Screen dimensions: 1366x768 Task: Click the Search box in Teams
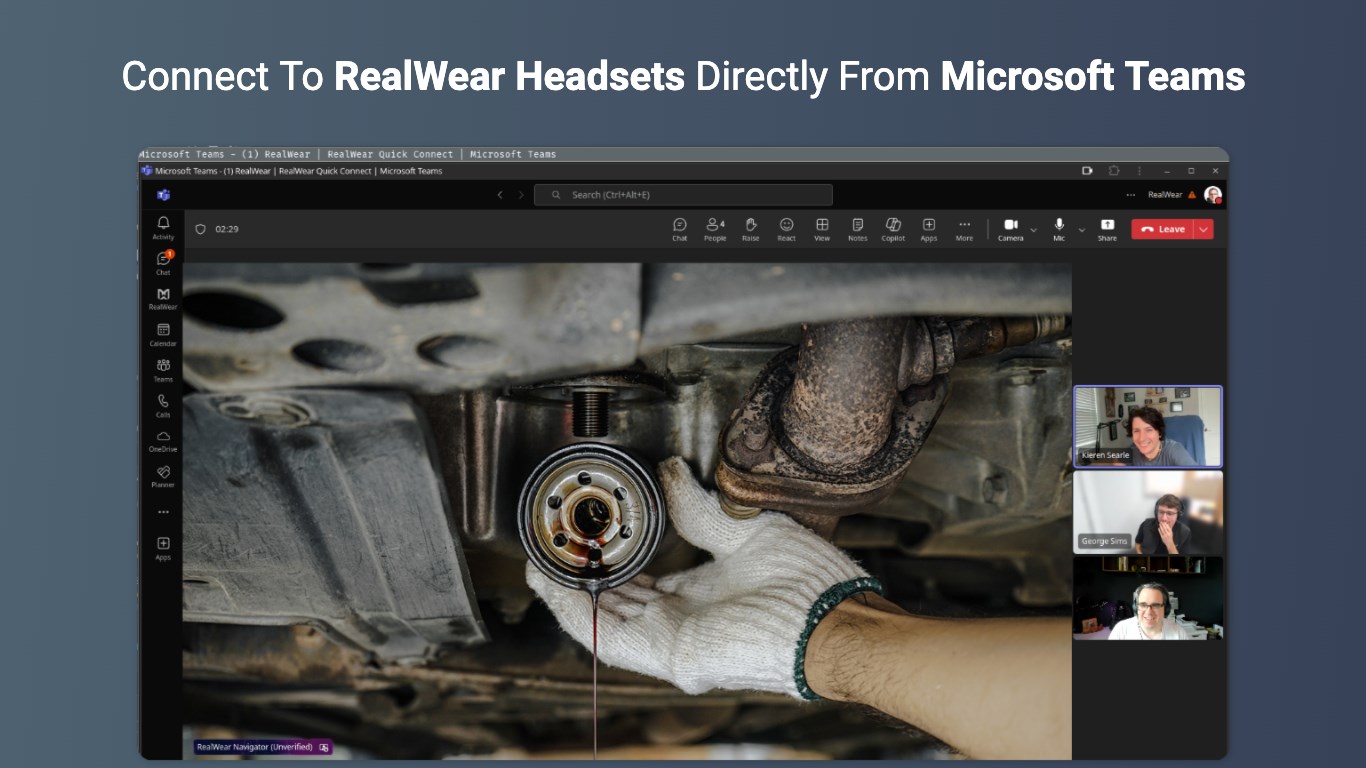683,195
